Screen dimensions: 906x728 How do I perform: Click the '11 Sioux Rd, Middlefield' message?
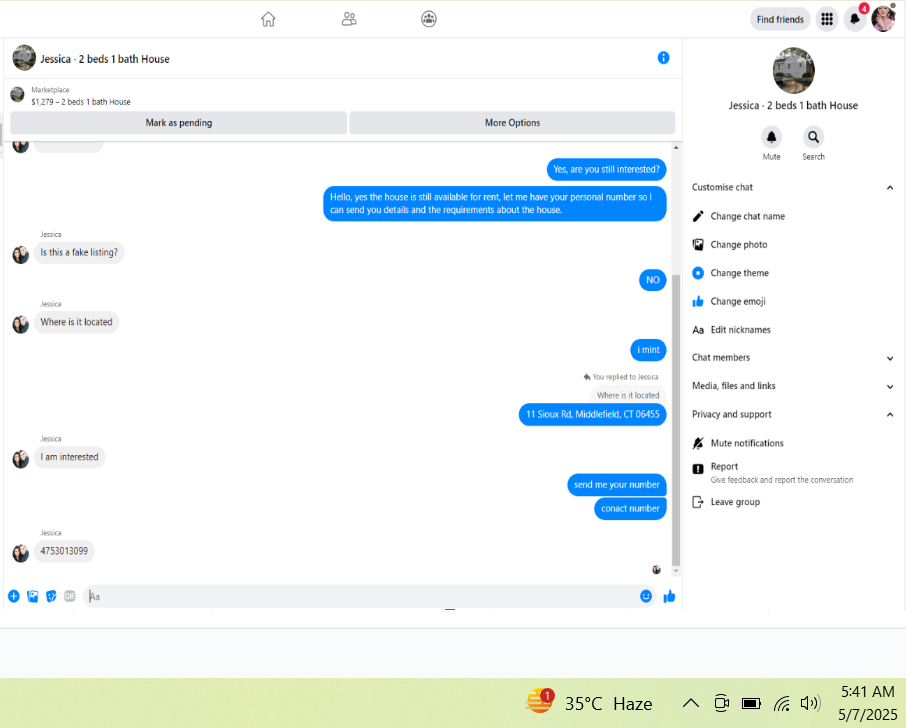592,414
